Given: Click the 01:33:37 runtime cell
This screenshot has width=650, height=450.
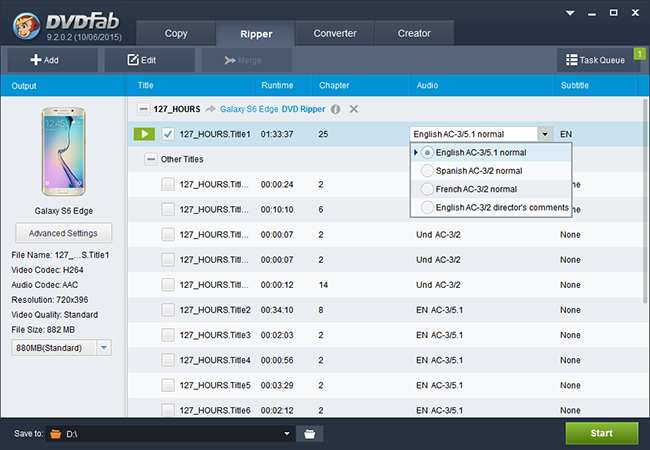Looking at the screenshot, I should click(x=276, y=134).
